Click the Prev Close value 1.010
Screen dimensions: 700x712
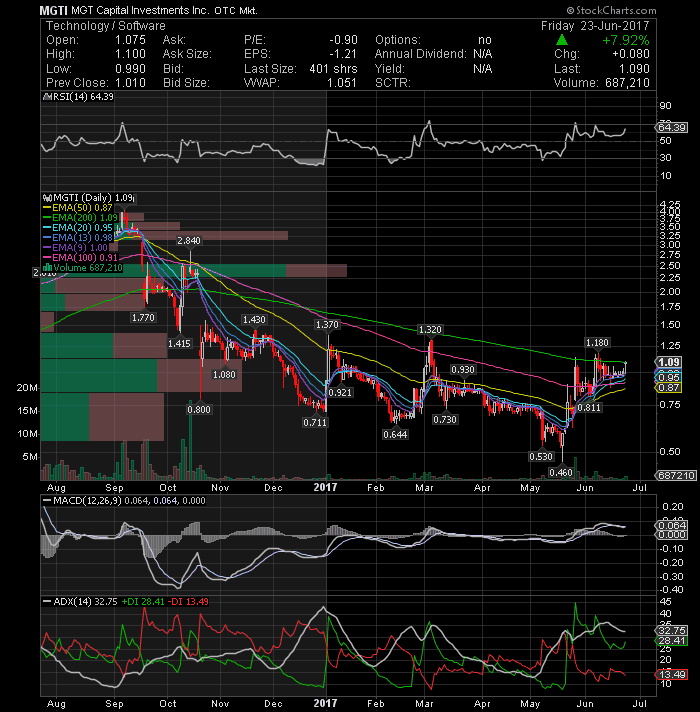click(x=130, y=83)
